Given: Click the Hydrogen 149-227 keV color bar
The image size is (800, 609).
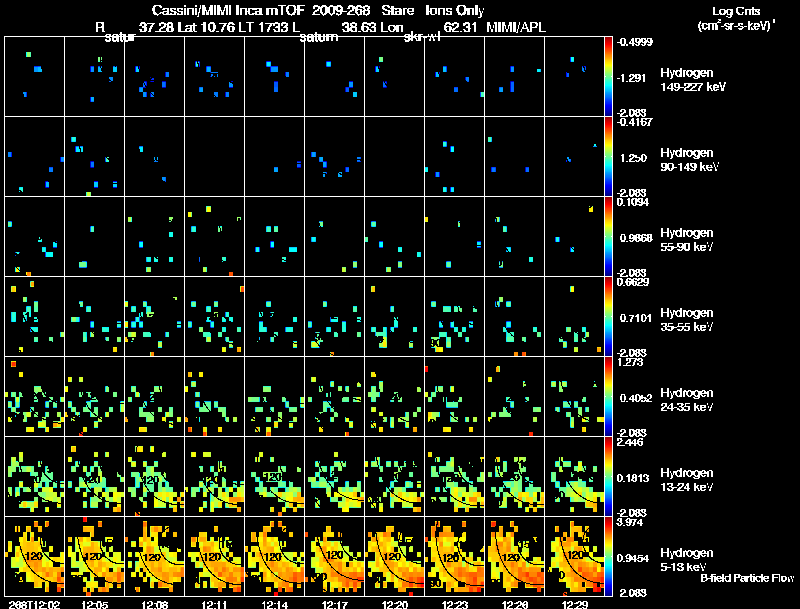Looking at the screenshot, I should pyautogui.click(x=608, y=76).
